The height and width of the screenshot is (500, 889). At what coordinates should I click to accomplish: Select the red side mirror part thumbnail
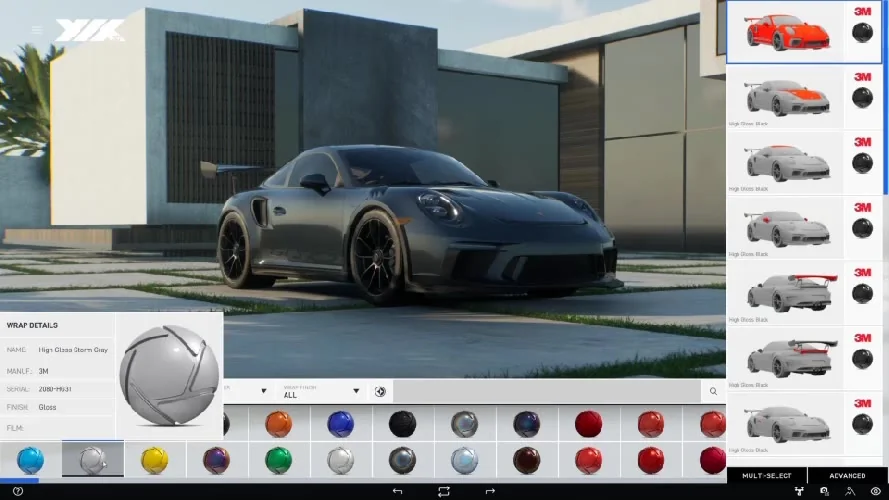pos(787,228)
